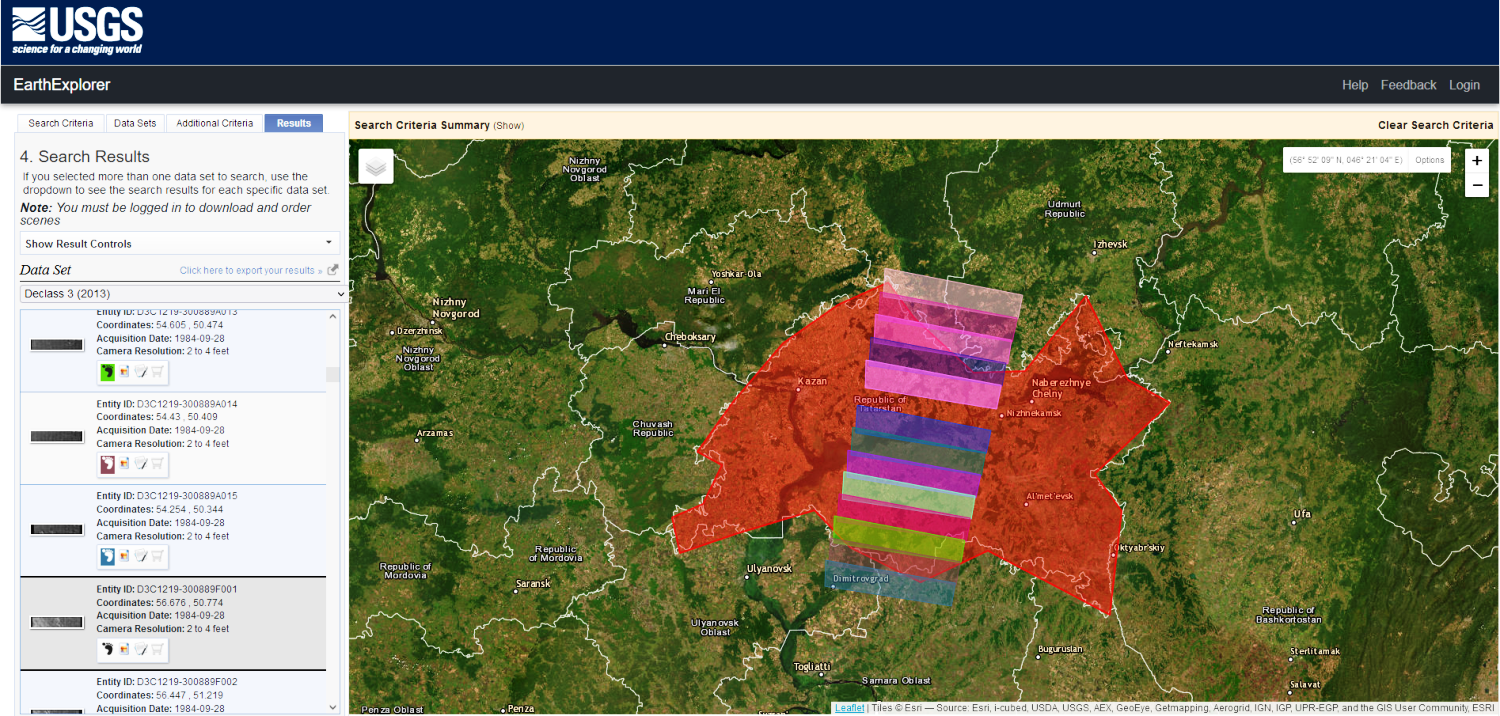The width and height of the screenshot is (1500, 716).
Task: Click the map coordinate Options button
Action: [x=1429, y=160]
